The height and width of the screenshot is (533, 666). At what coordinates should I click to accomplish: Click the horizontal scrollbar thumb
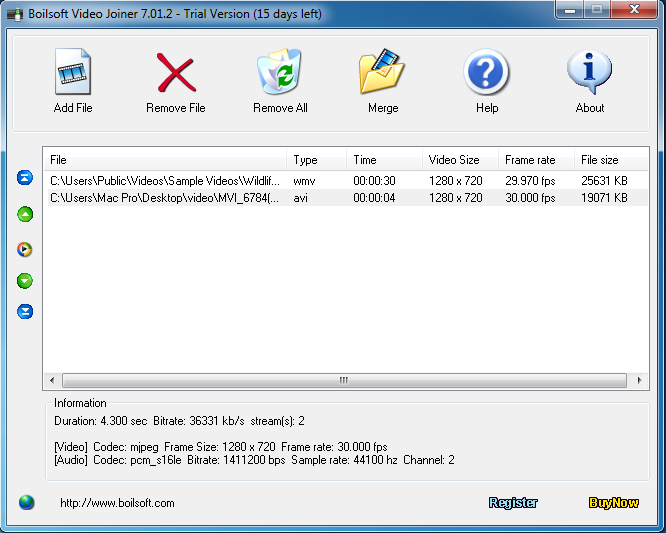pyautogui.click(x=344, y=380)
